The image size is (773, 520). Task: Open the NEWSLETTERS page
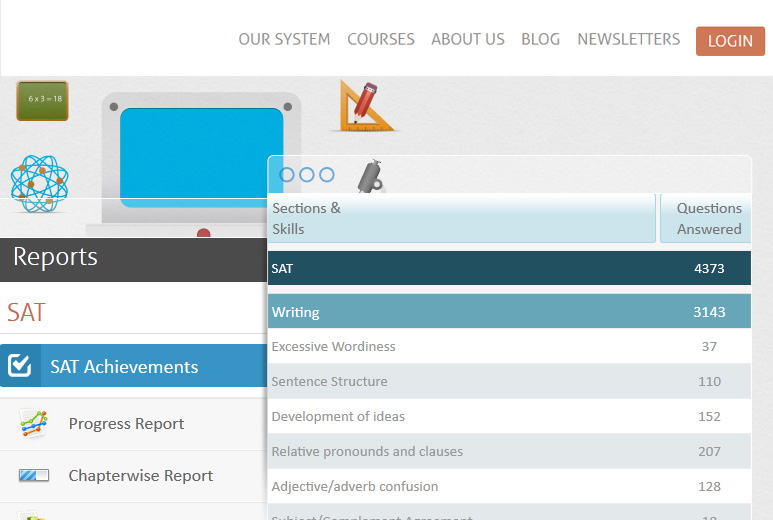click(x=629, y=39)
